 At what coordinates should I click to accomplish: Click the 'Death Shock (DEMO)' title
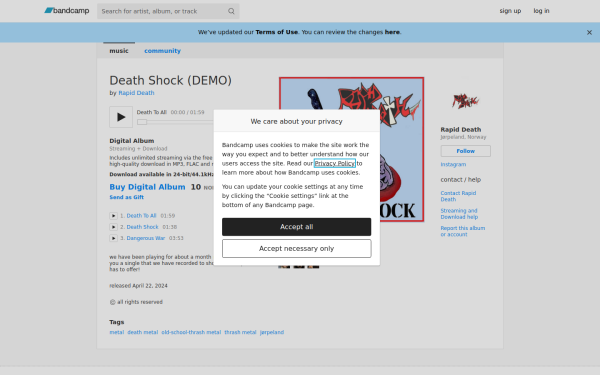(171, 80)
